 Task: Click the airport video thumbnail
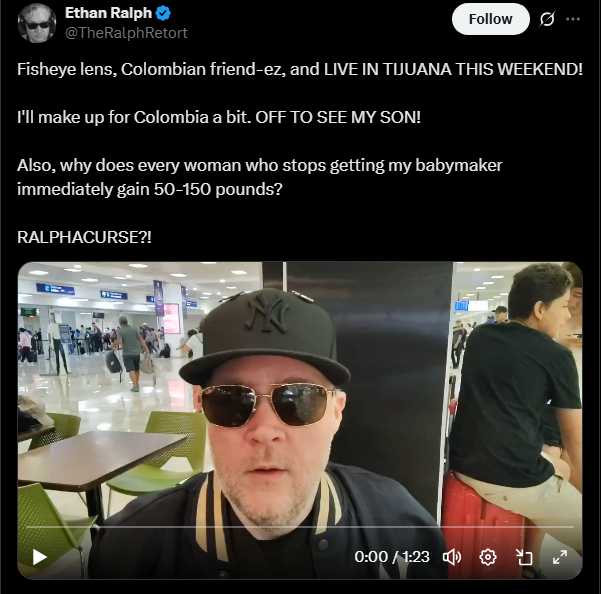click(300, 420)
